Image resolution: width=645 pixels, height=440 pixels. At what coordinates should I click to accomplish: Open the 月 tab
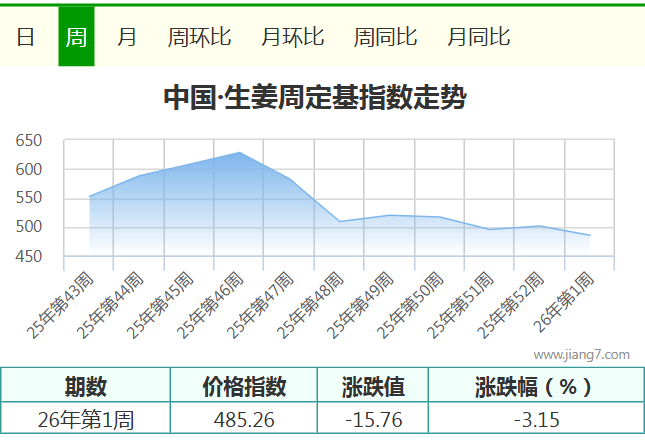(x=127, y=37)
